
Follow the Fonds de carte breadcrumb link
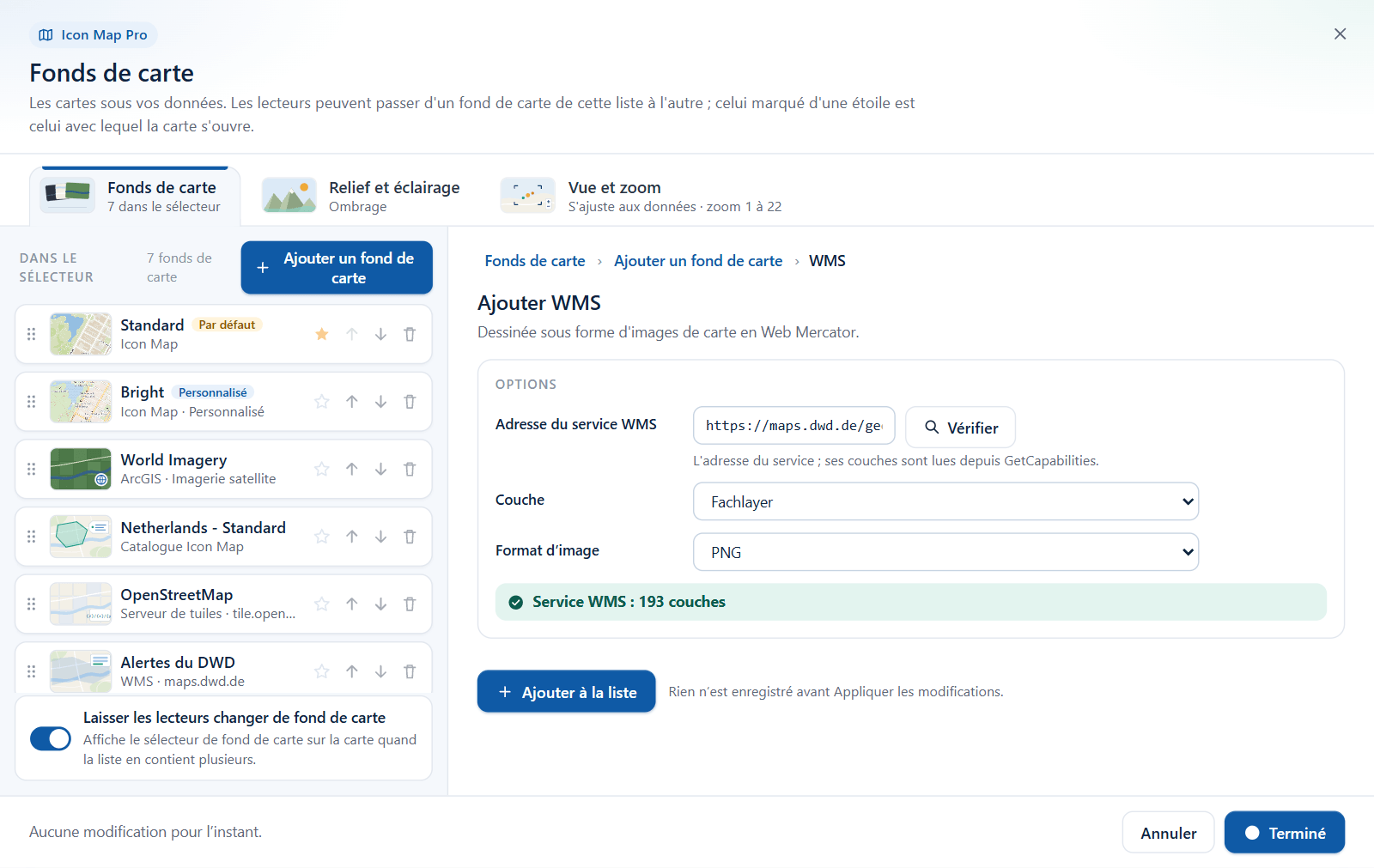pyautogui.click(x=535, y=261)
